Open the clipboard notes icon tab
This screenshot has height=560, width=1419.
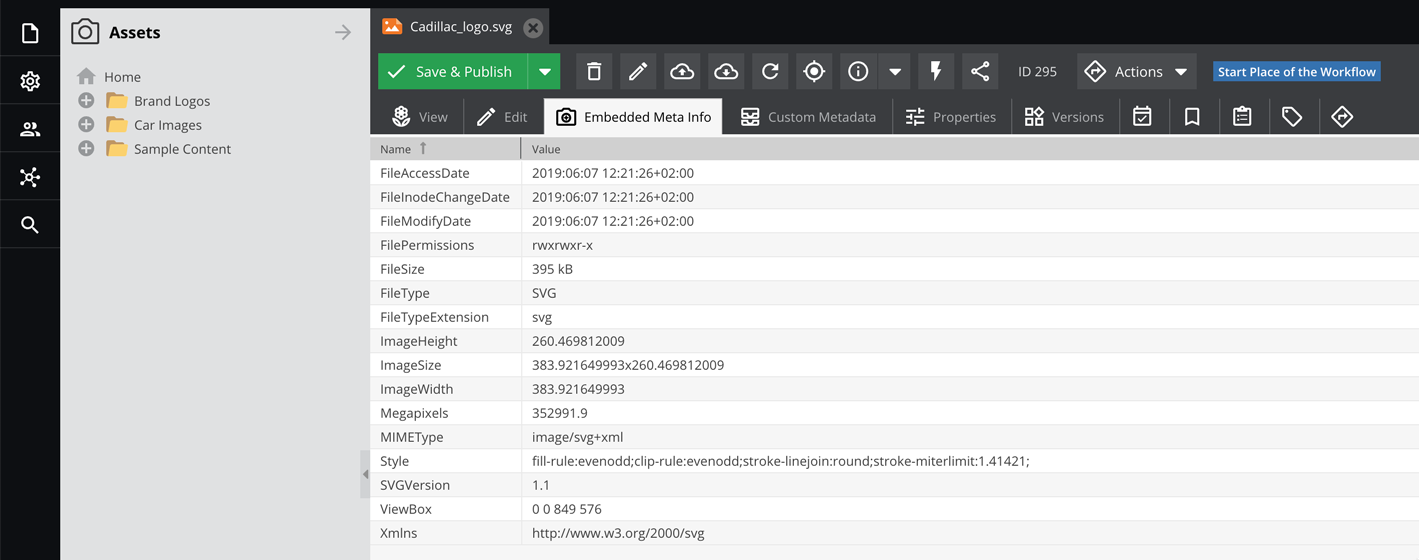click(x=1242, y=117)
